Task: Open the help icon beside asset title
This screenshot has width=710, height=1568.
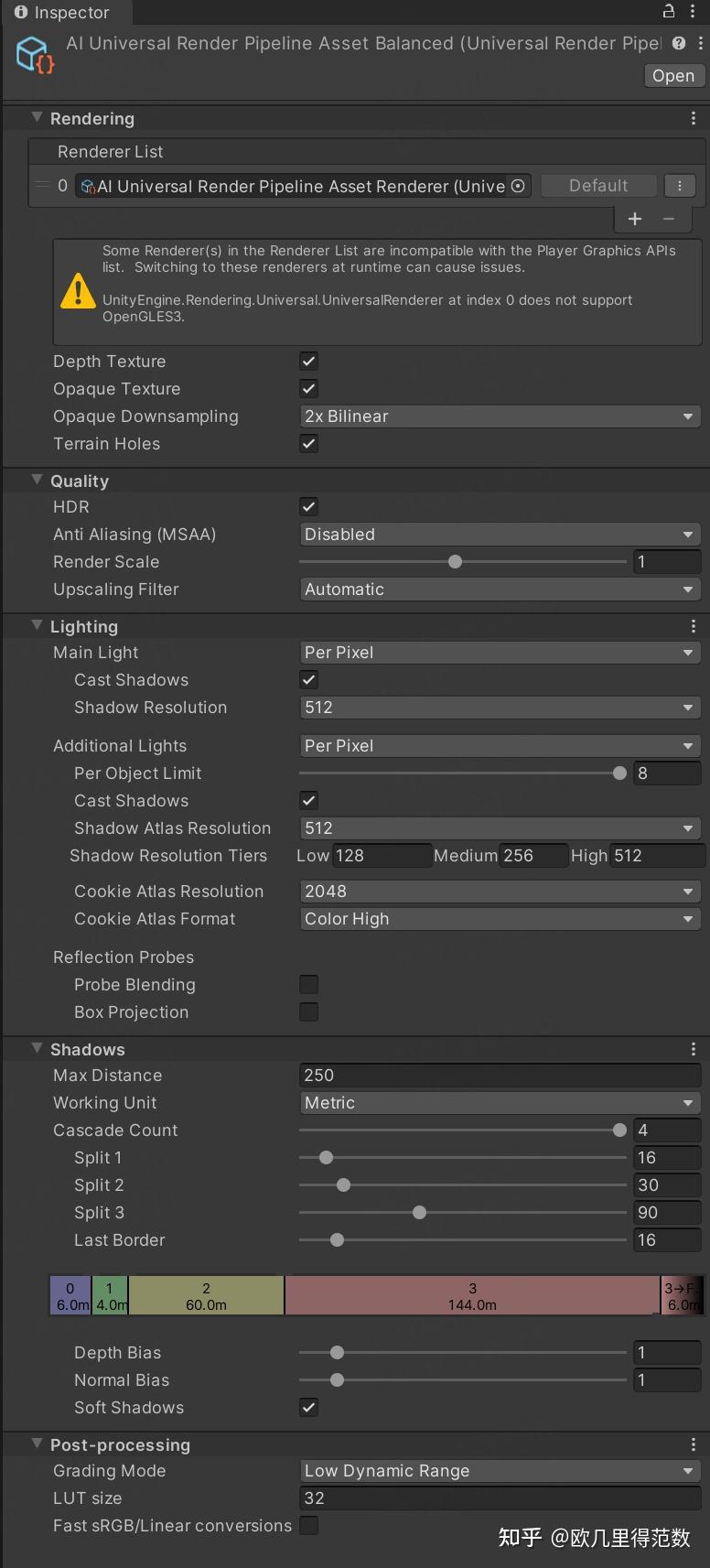Action: (678, 43)
